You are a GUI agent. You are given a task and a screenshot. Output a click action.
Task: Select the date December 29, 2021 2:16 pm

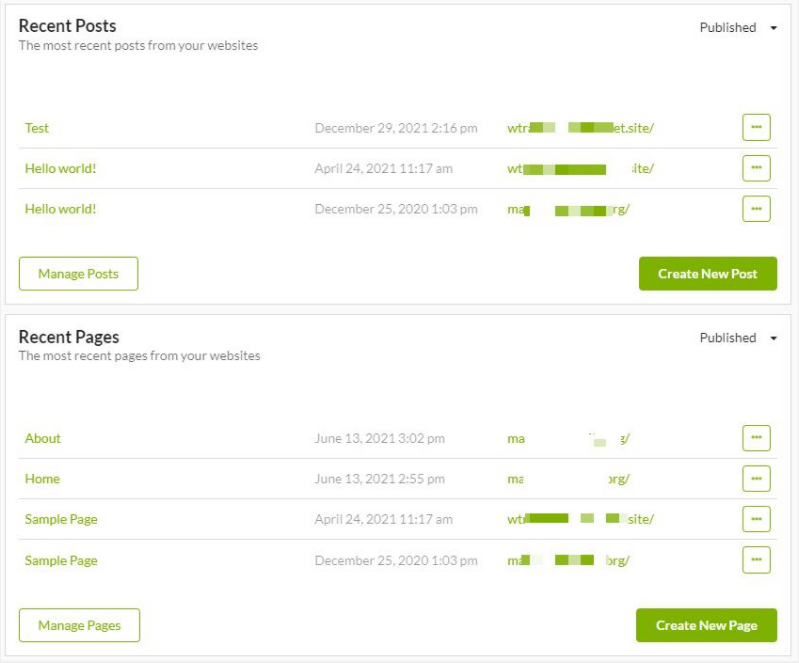[396, 128]
